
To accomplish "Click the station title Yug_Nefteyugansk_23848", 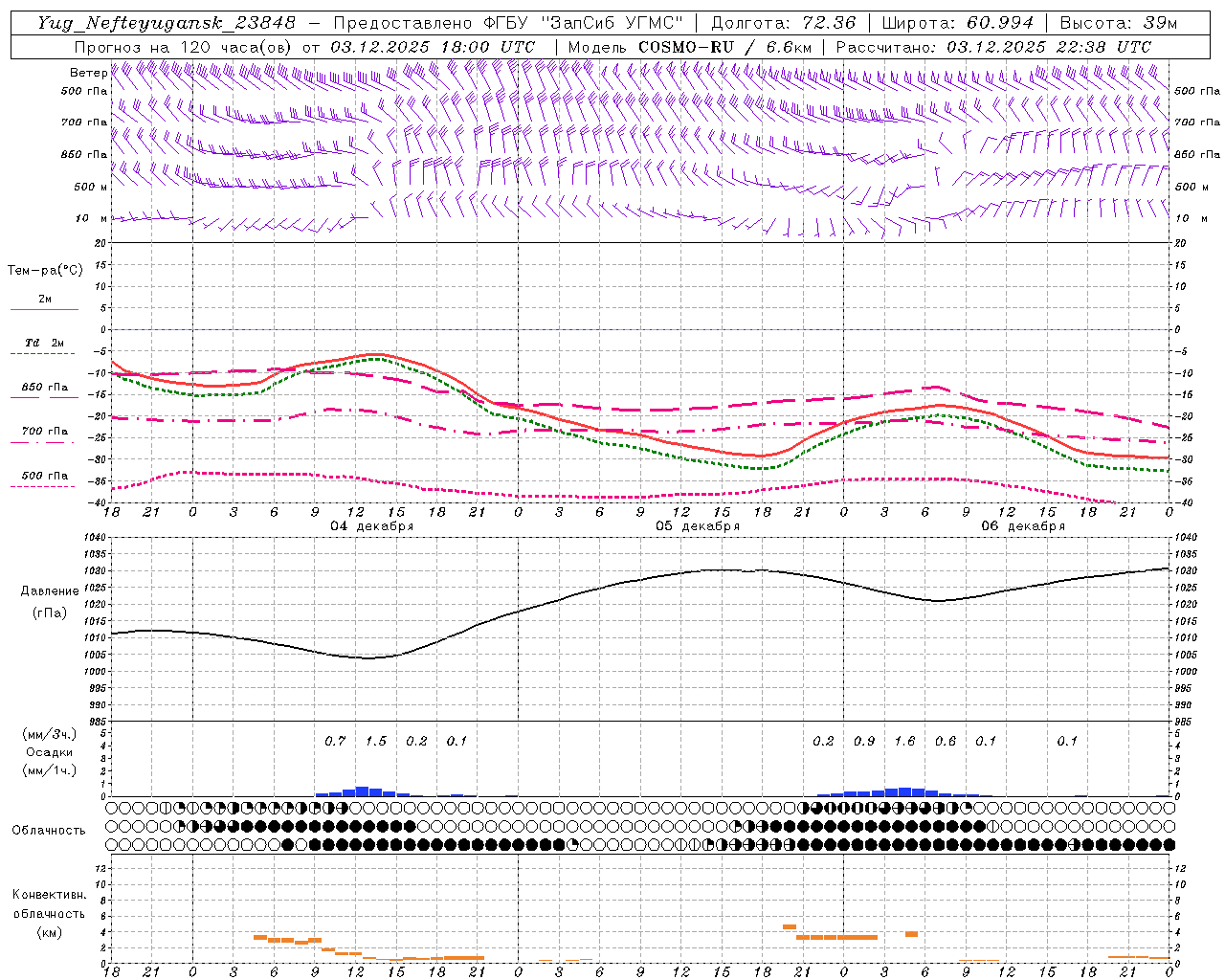I will 167,23.
